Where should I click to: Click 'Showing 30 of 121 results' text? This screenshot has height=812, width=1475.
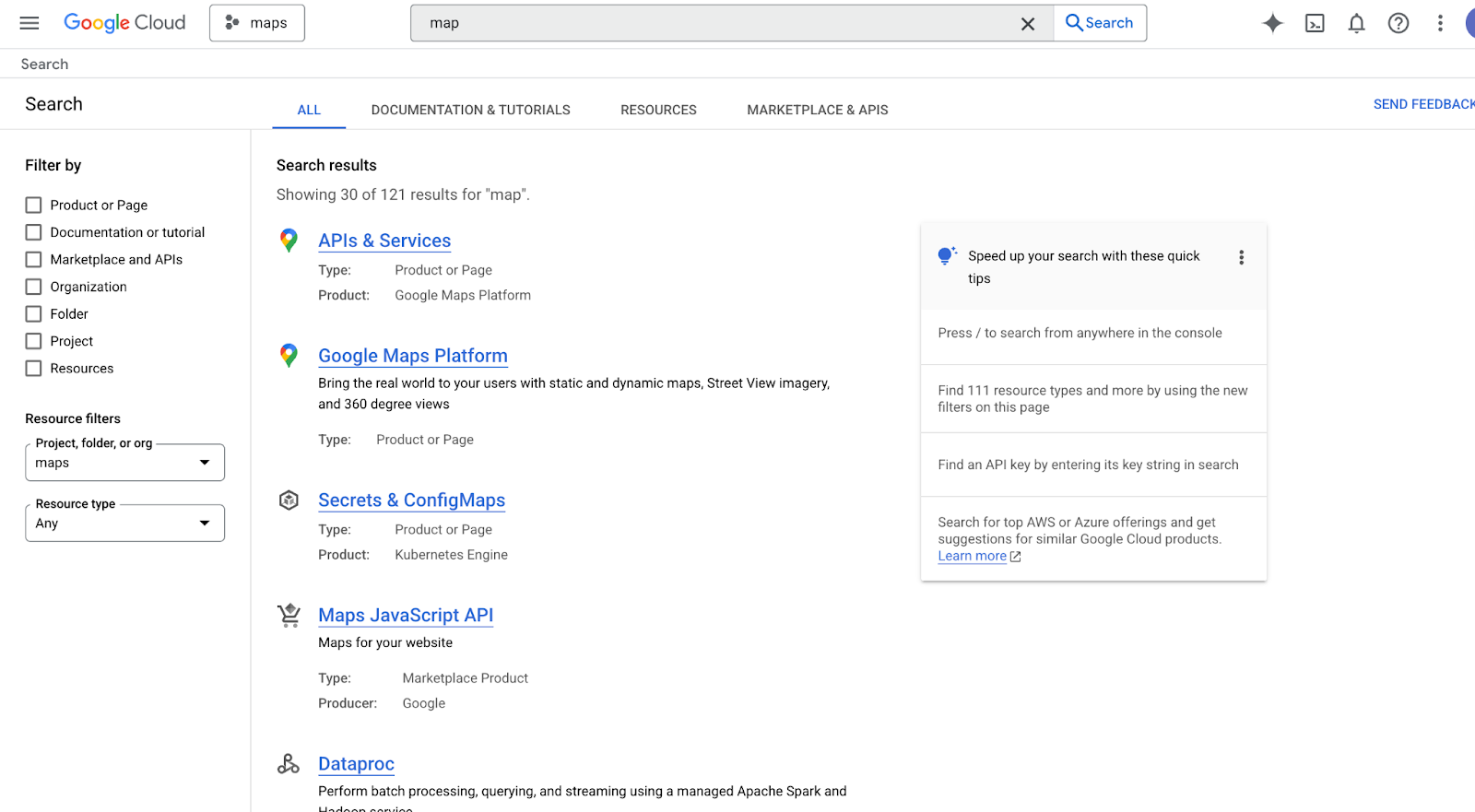(403, 194)
